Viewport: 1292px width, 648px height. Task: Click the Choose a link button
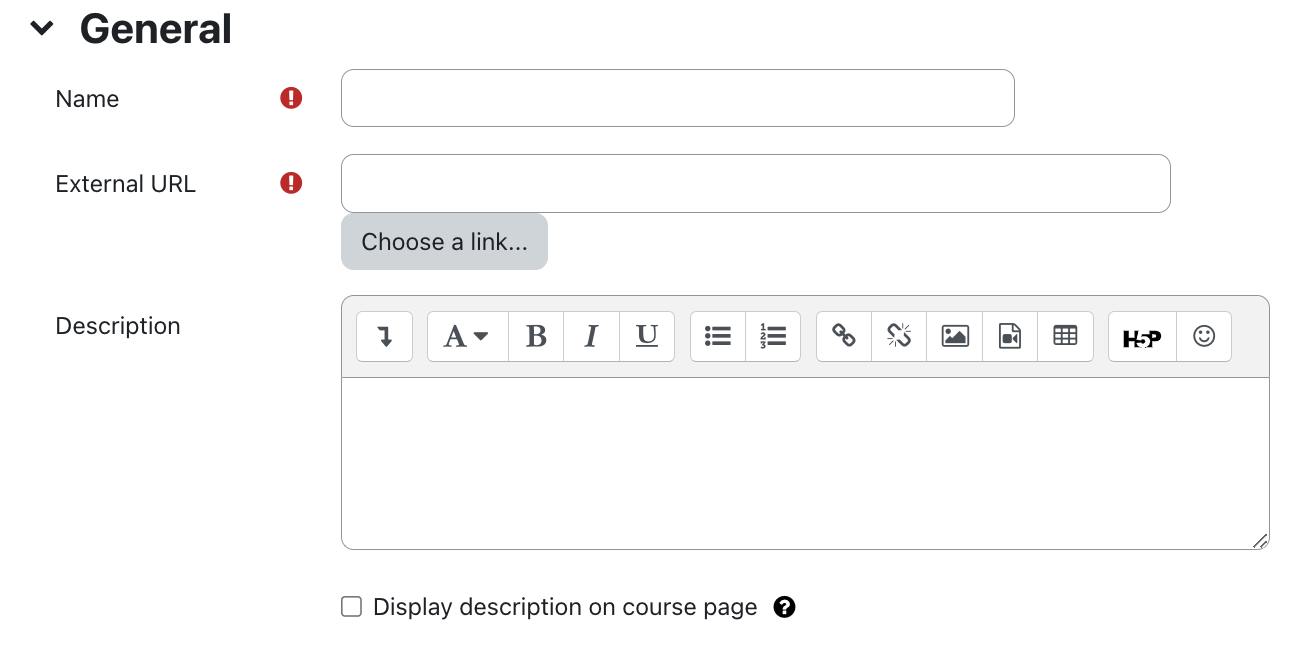[x=444, y=241]
